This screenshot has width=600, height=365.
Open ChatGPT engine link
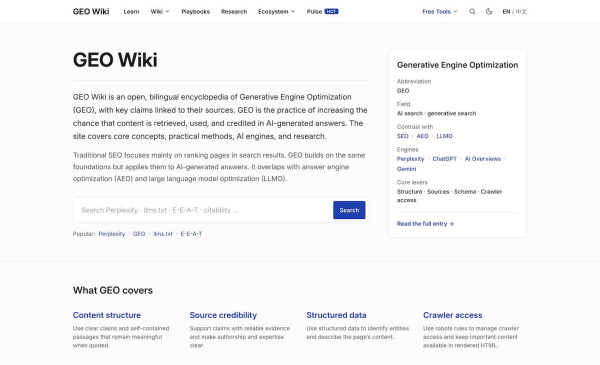445,159
